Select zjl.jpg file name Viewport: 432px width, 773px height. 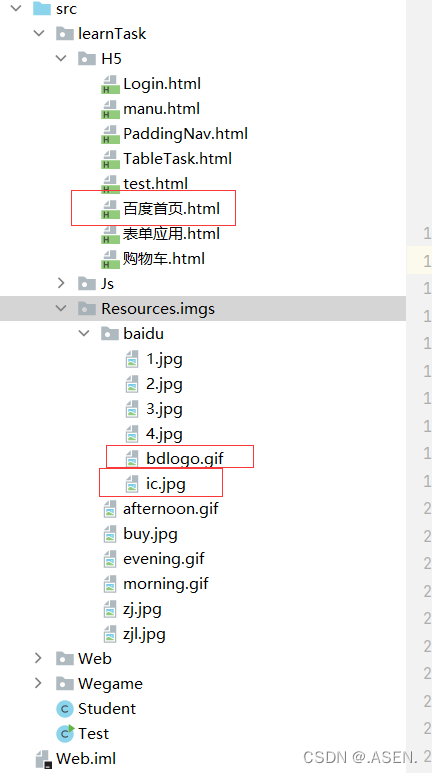(x=144, y=634)
